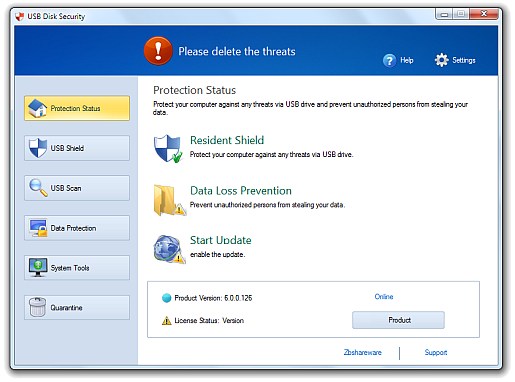Click the house icon in Protection Status
The height and width of the screenshot is (382, 515).
tap(37, 108)
